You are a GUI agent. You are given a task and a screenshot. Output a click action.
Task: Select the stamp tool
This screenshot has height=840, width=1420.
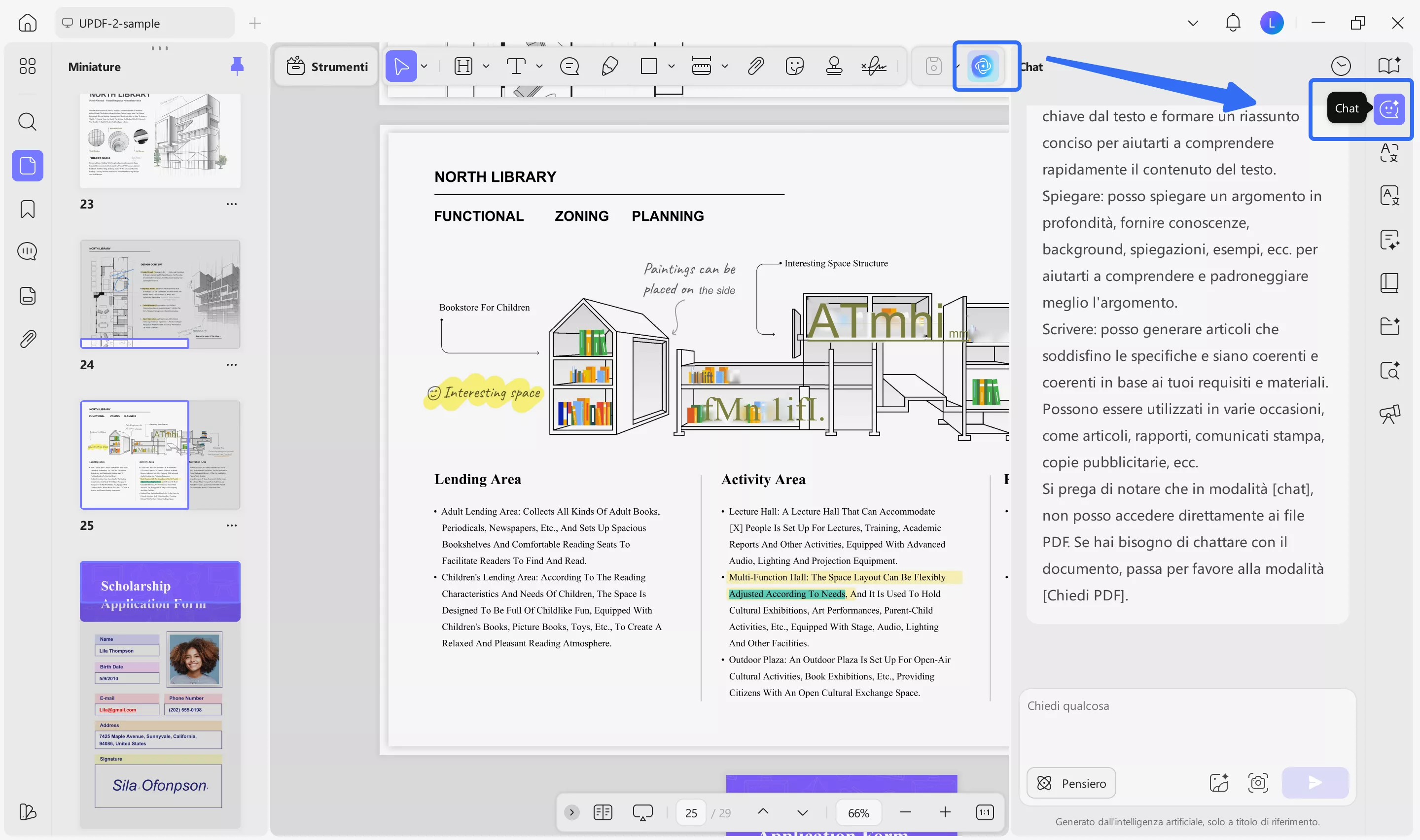(835, 66)
